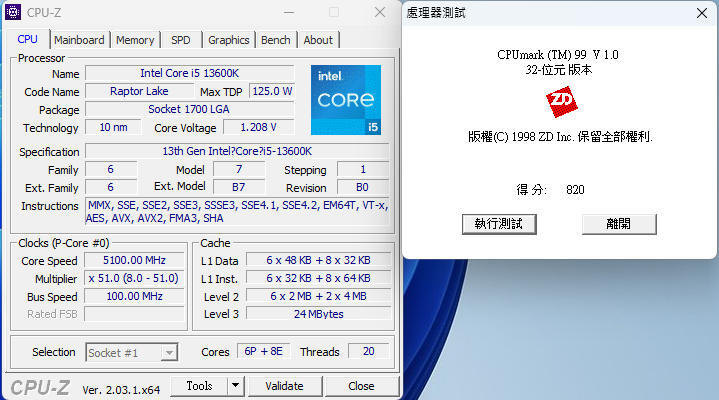The image size is (719, 400).
Task: Click the CPU-Z app icon in title bar
Action: (17, 13)
